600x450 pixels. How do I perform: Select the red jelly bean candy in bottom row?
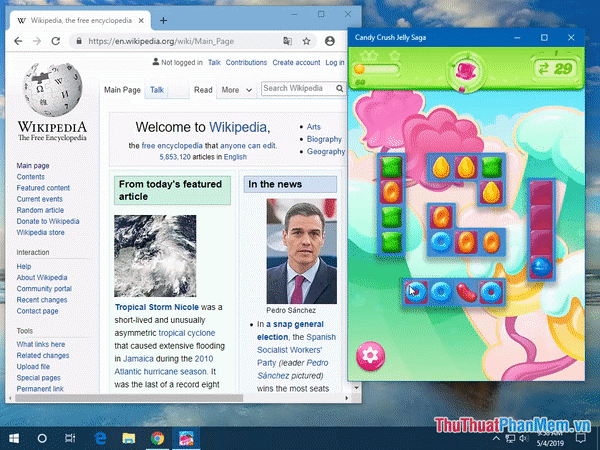(466, 292)
